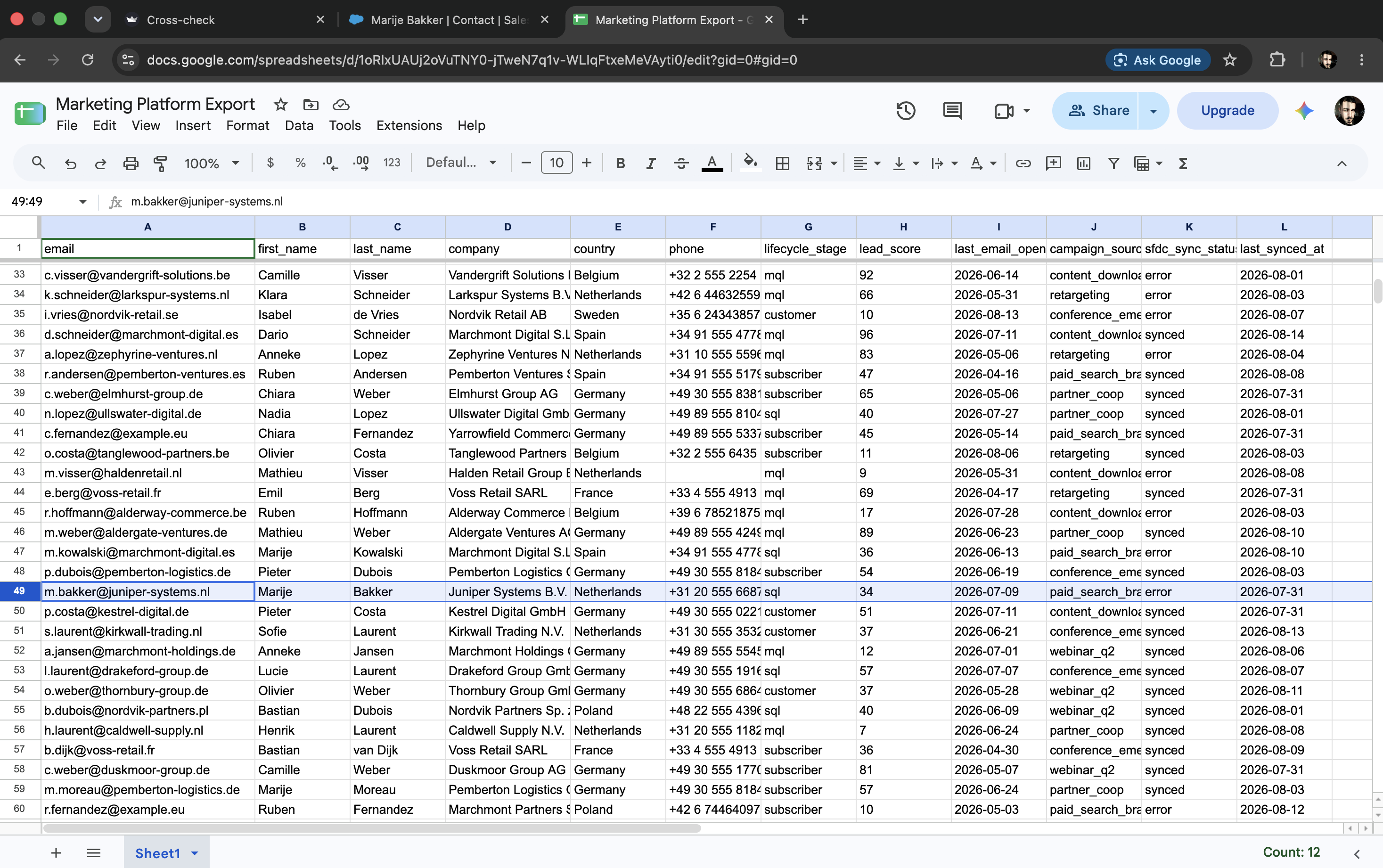
Task: Click the Name box showing 49:49
Action: click(x=49, y=202)
